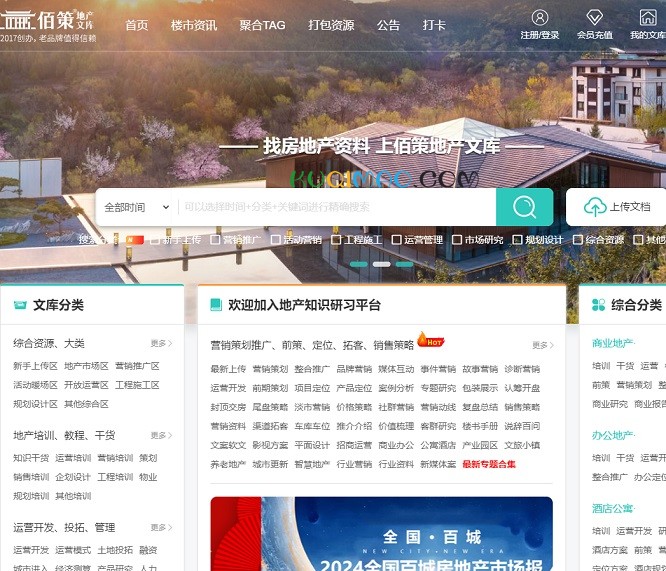Image resolution: width=666 pixels, height=571 pixels.
Task: Open the 案例分析 link
Action: 396,388
